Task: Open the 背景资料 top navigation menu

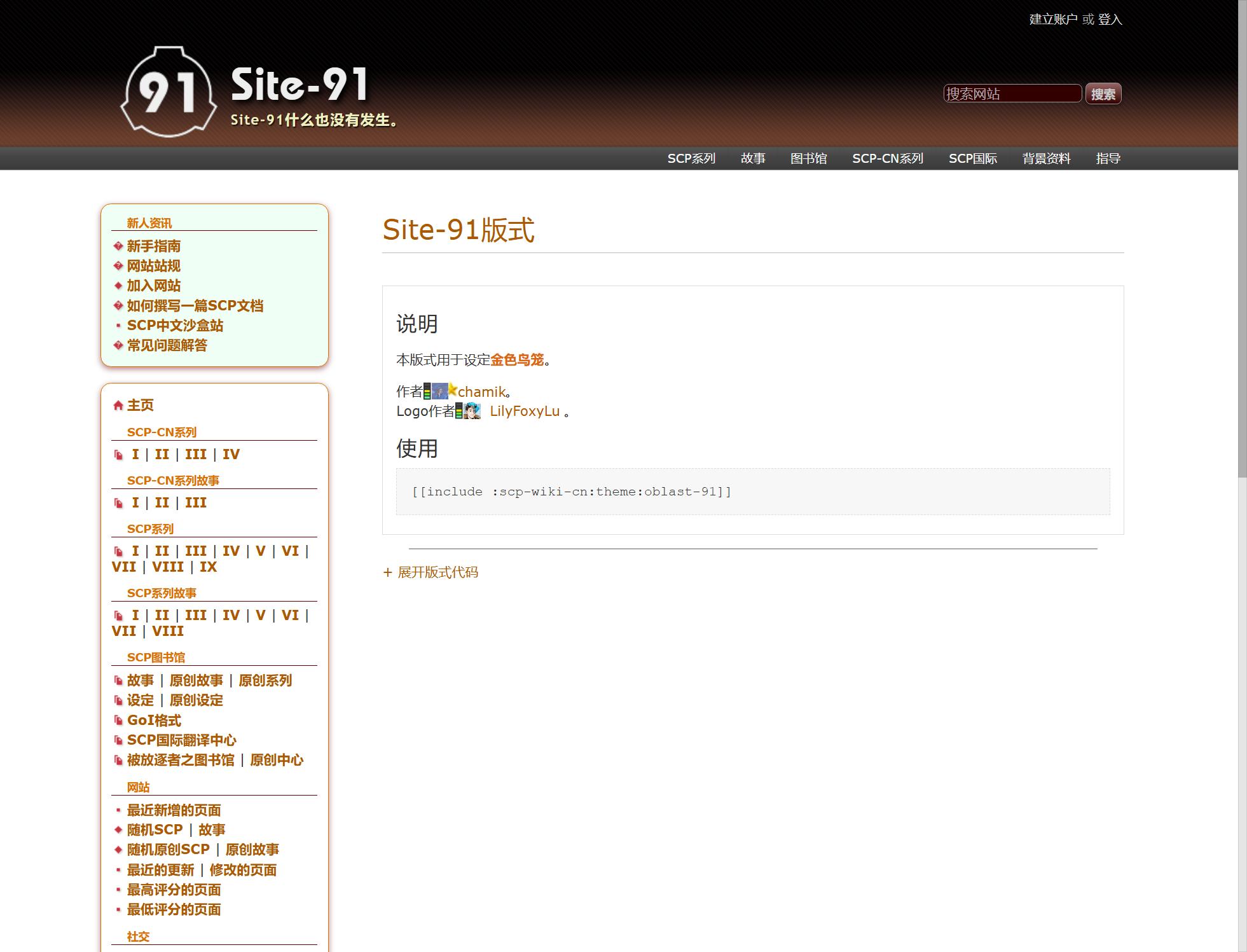Action: (x=1046, y=158)
